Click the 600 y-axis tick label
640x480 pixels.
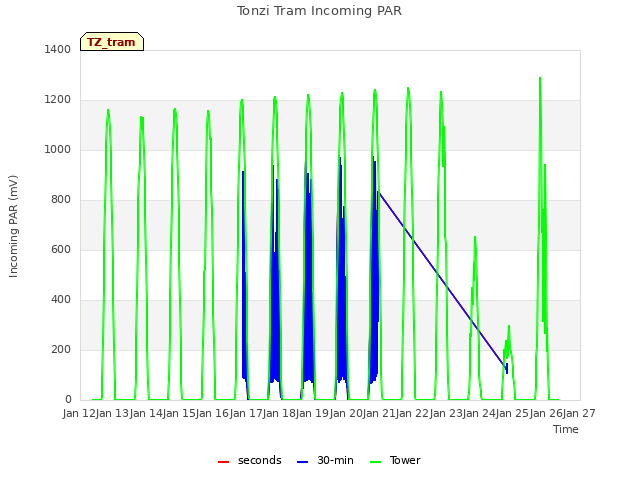coord(61,249)
